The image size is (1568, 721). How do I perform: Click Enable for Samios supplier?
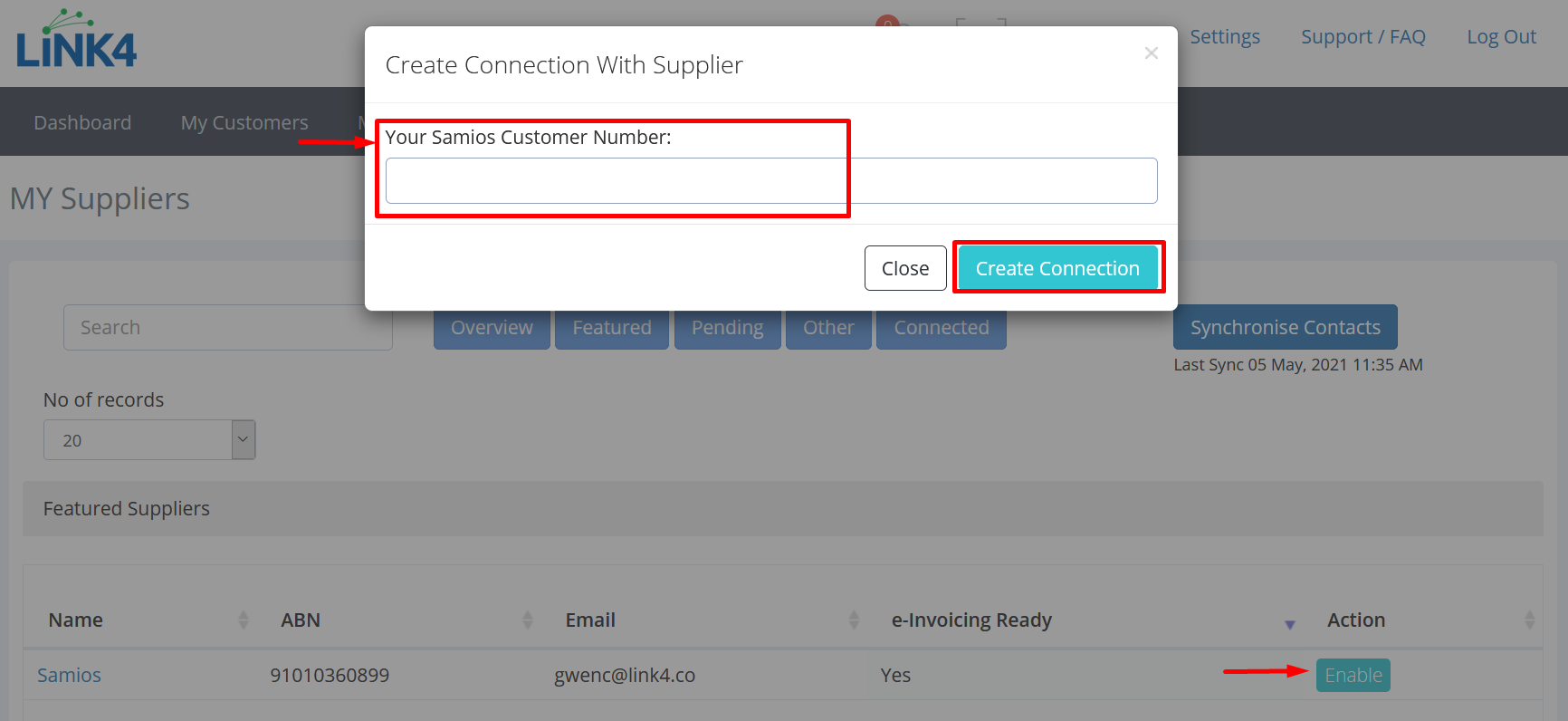pyautogui.click(x=1353, y=675)
